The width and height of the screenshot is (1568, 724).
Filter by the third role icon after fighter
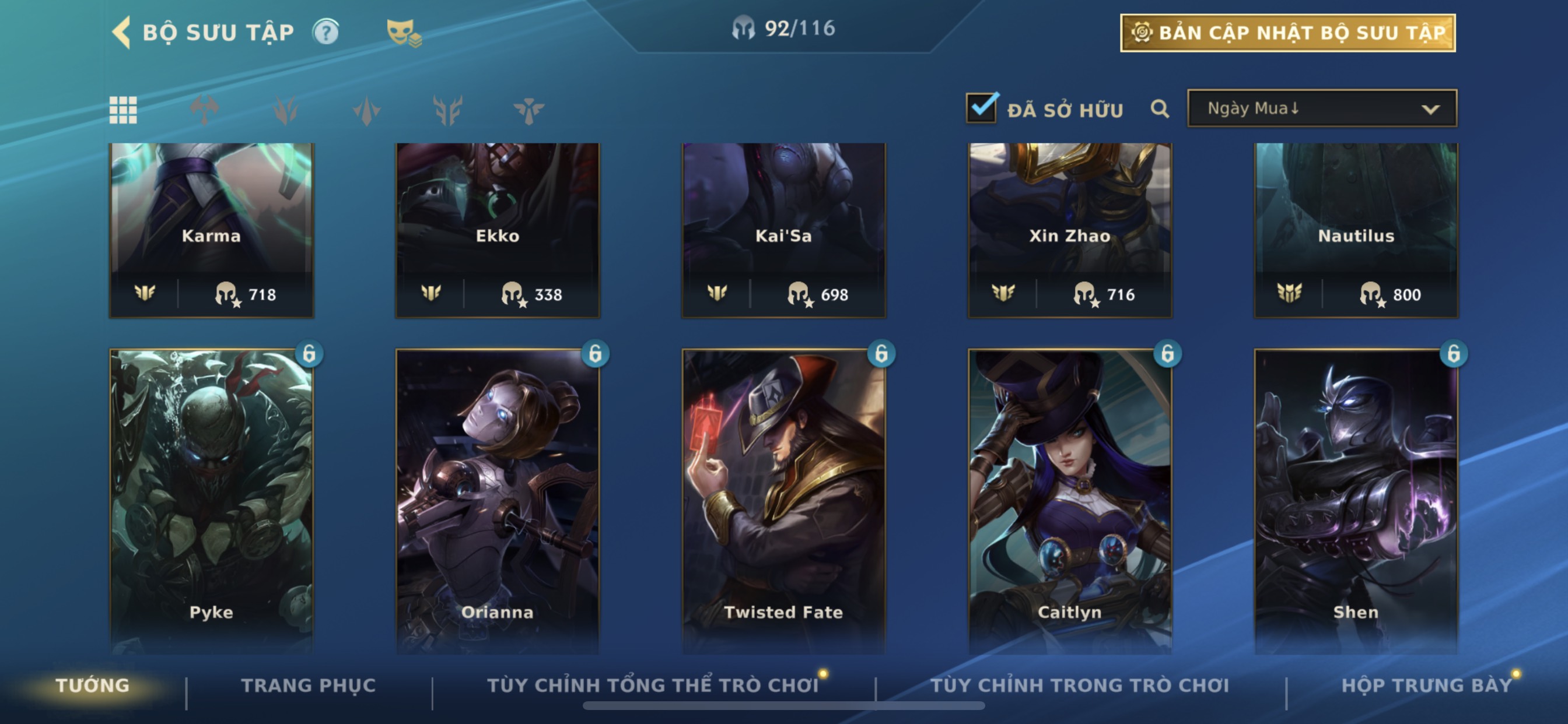coord(366,110)
